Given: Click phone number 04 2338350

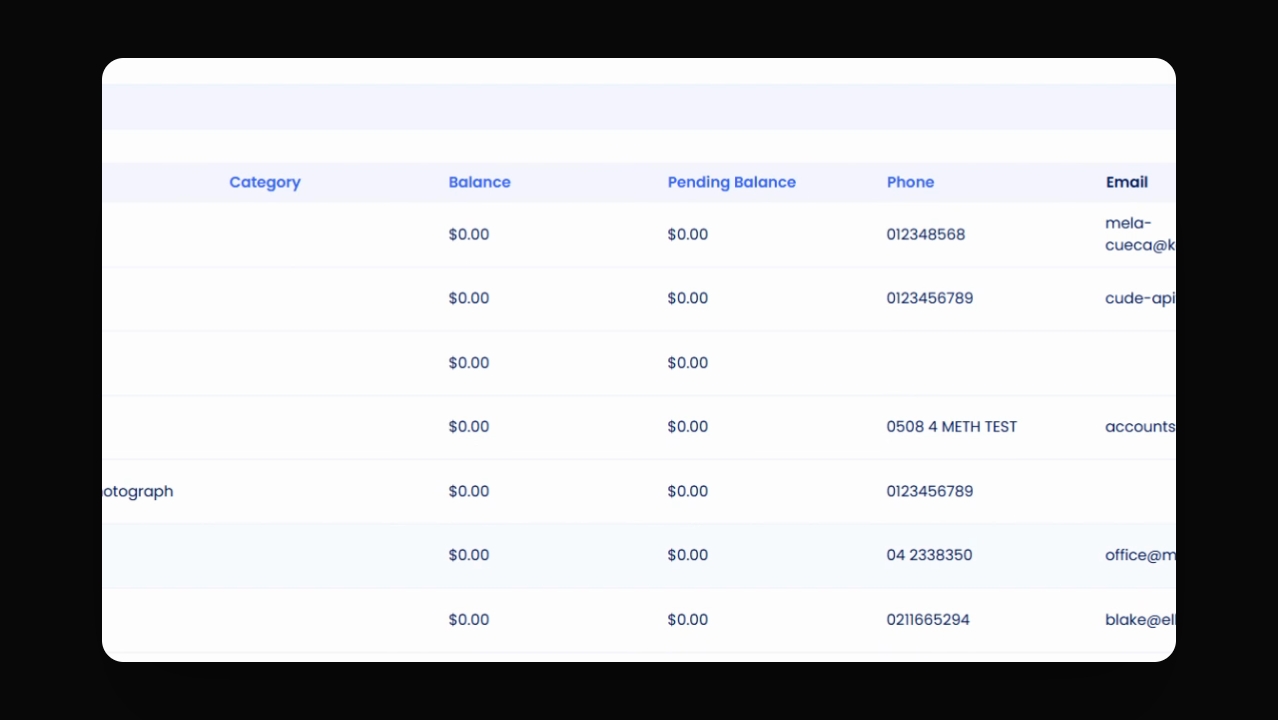Looking at the screenshot, I should (929, 555).
